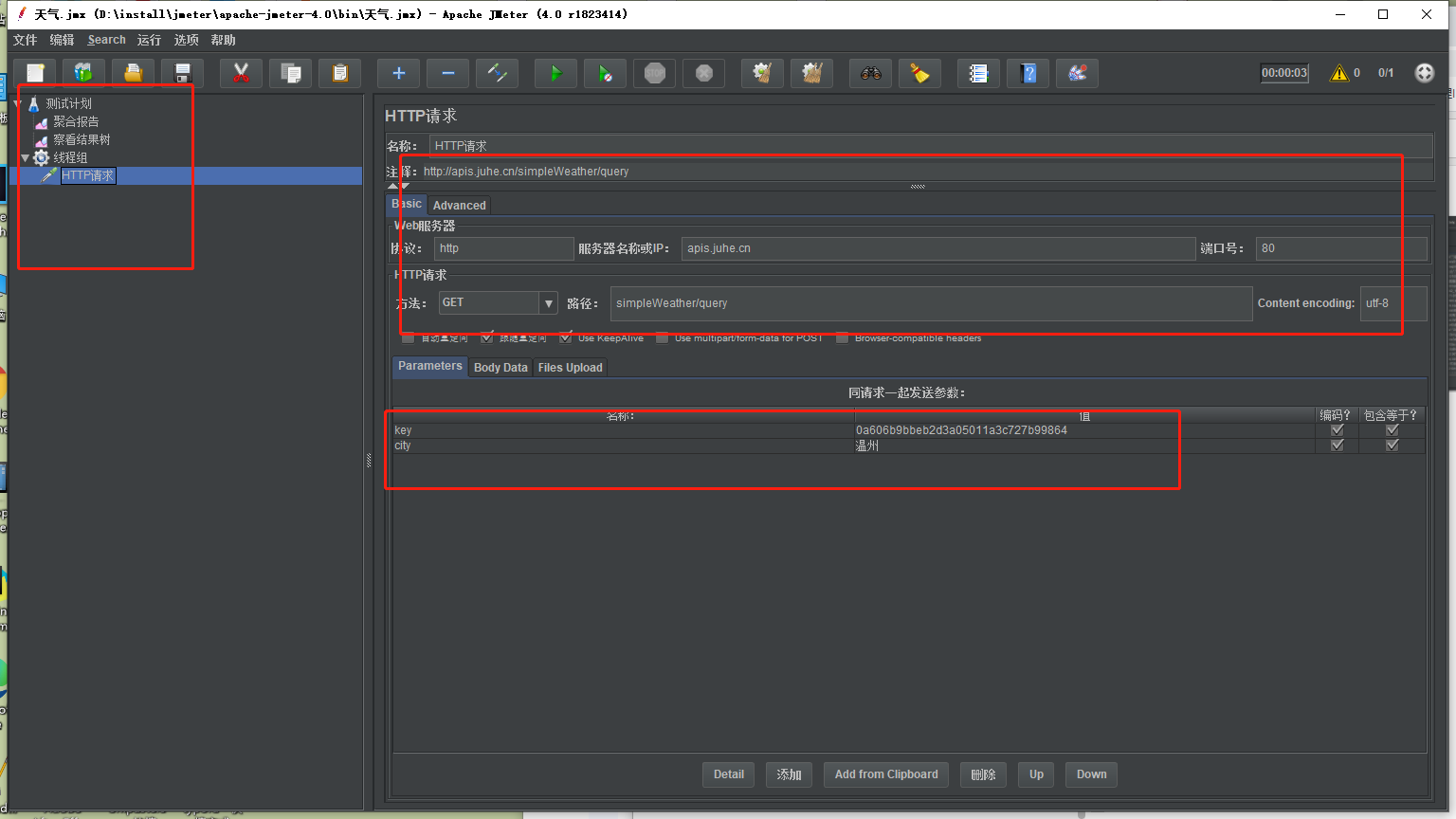Toggle 编码 checkbox in city row
The width and height of the screenshot is (1456, 819).
tap(1338, 446)
